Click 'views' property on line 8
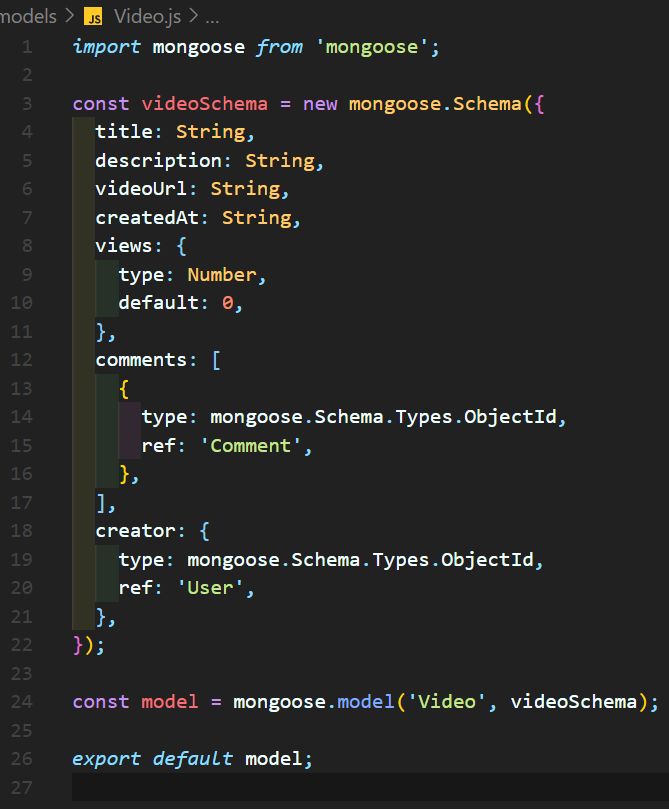669x809 pixels. click(x=124, y=246)
